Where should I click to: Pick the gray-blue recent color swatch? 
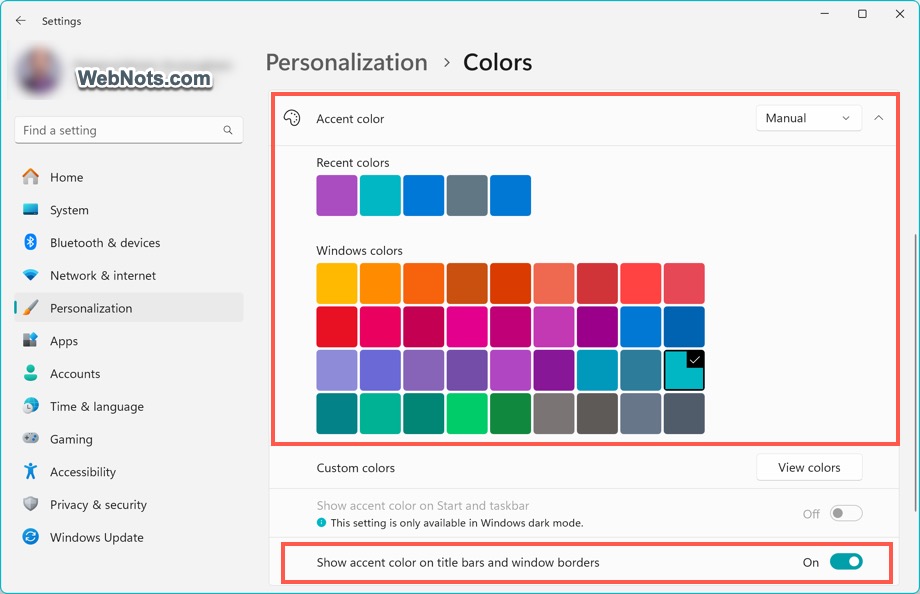tap(467, 195)
